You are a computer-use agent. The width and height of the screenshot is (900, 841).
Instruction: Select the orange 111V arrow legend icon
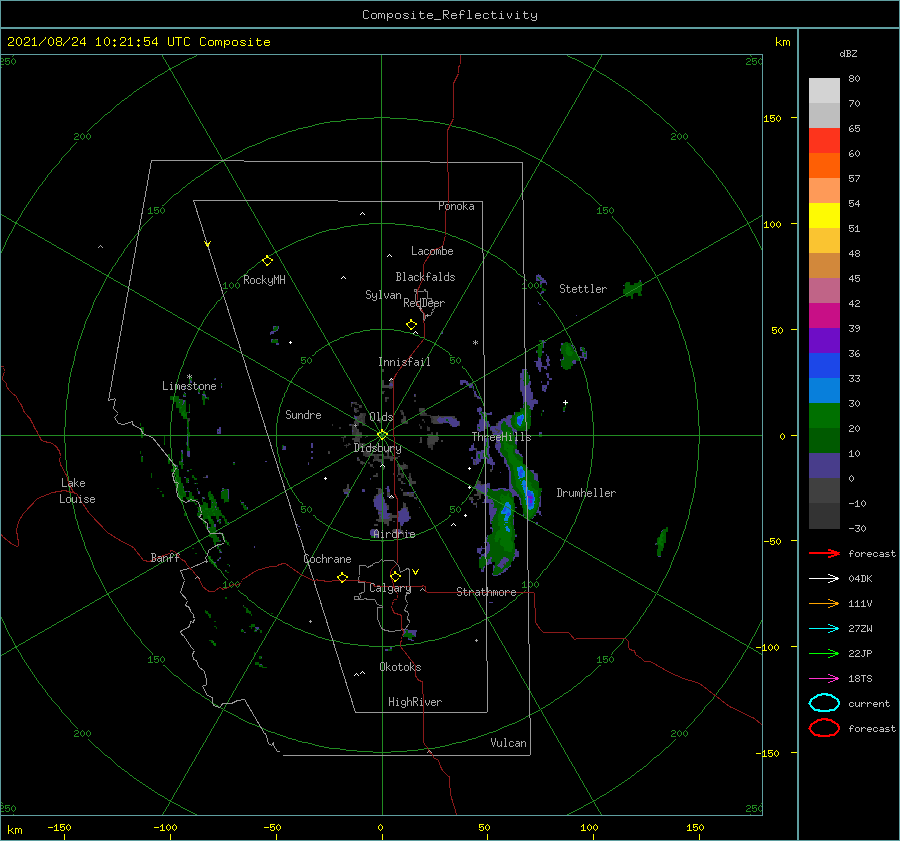pos(824,603)
